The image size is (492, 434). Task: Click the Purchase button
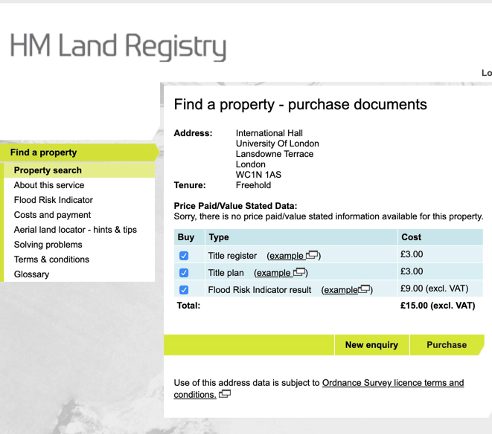tap(446, 345)
